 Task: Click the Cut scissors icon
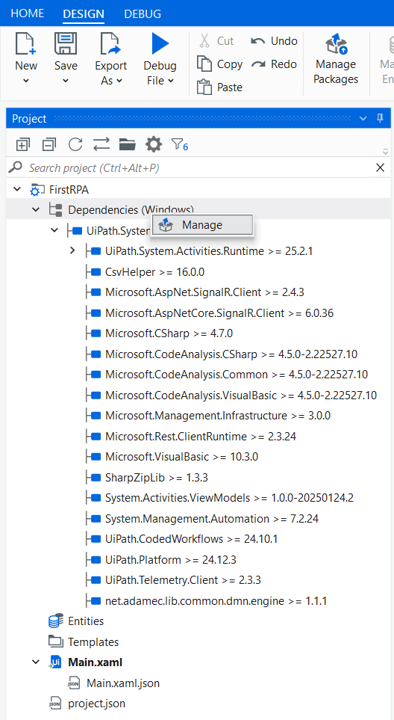[205, 41]
